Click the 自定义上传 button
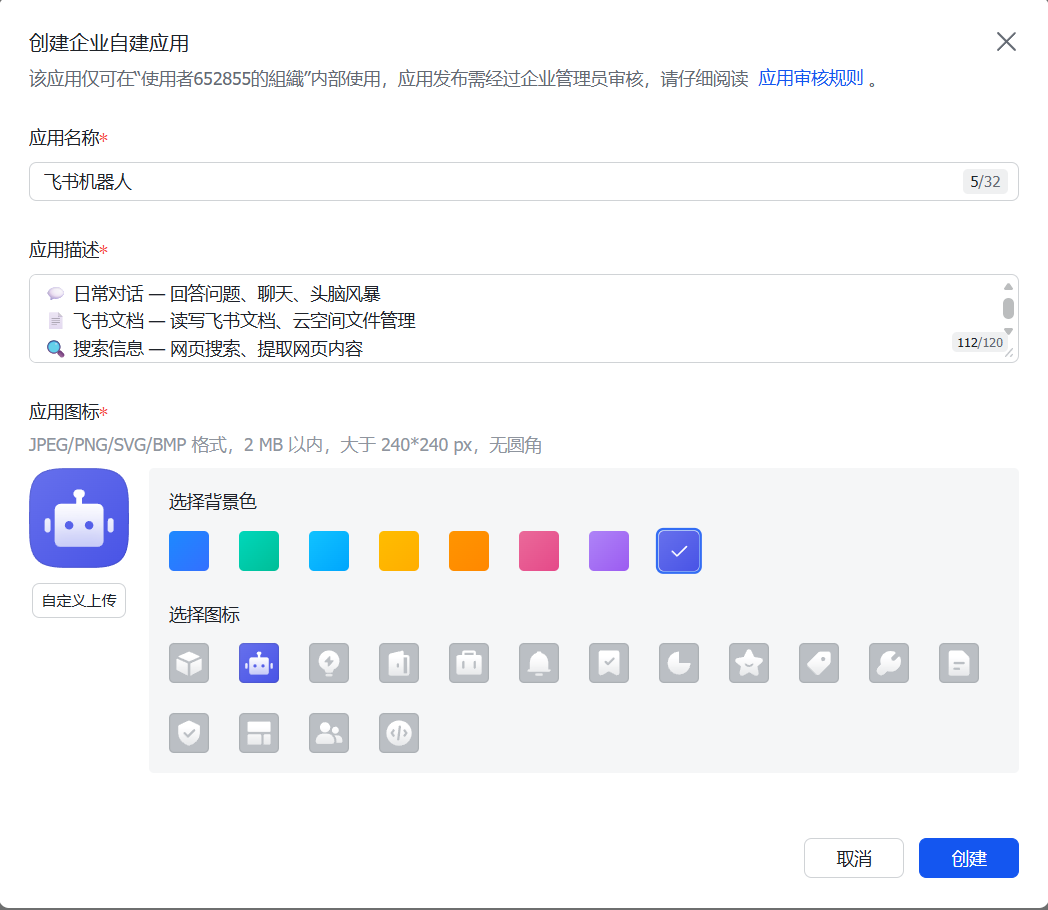 pos(79,601)
